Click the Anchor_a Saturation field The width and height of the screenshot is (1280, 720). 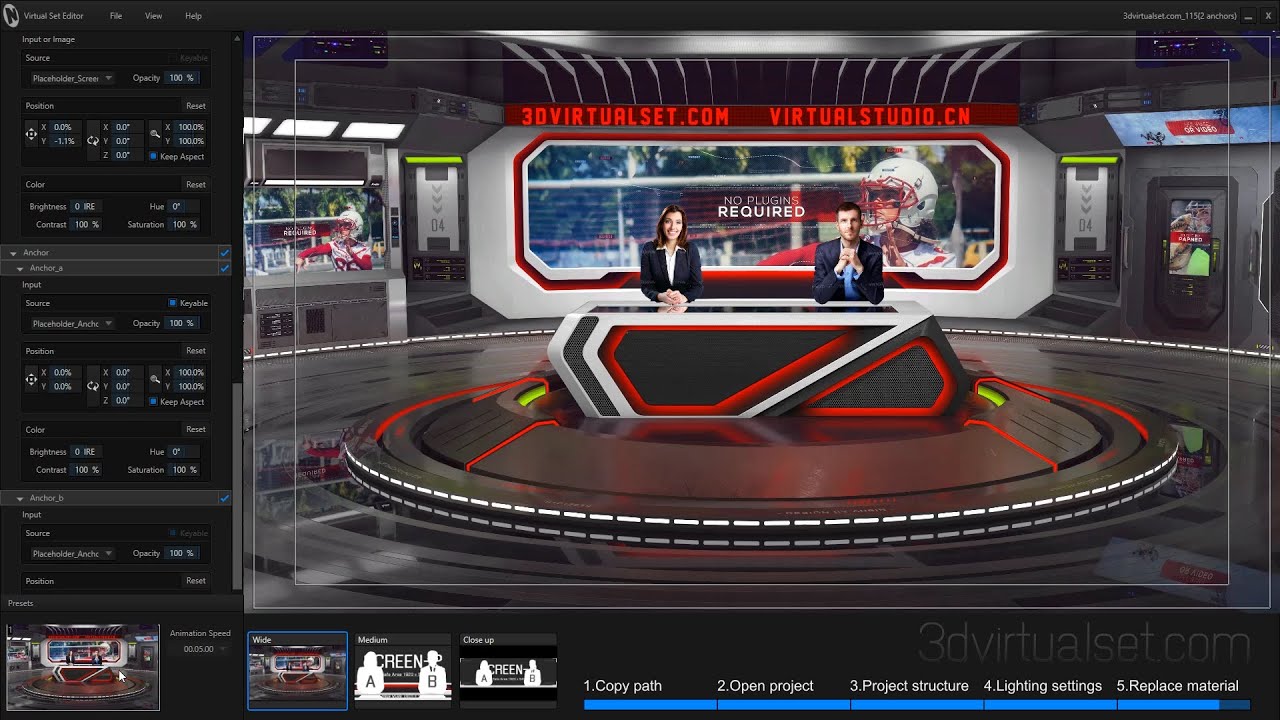tap(183, 470)
